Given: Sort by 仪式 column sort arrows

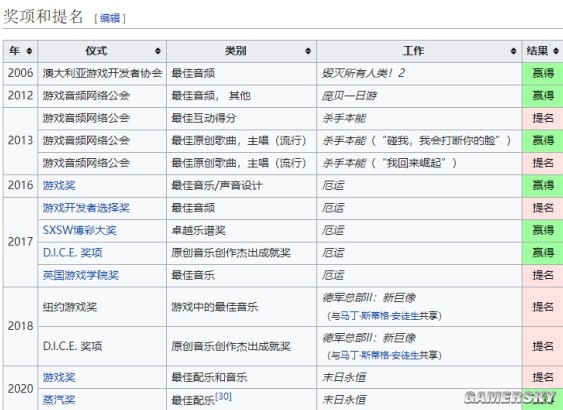Looking at the screenshot, I should (158, 51).
